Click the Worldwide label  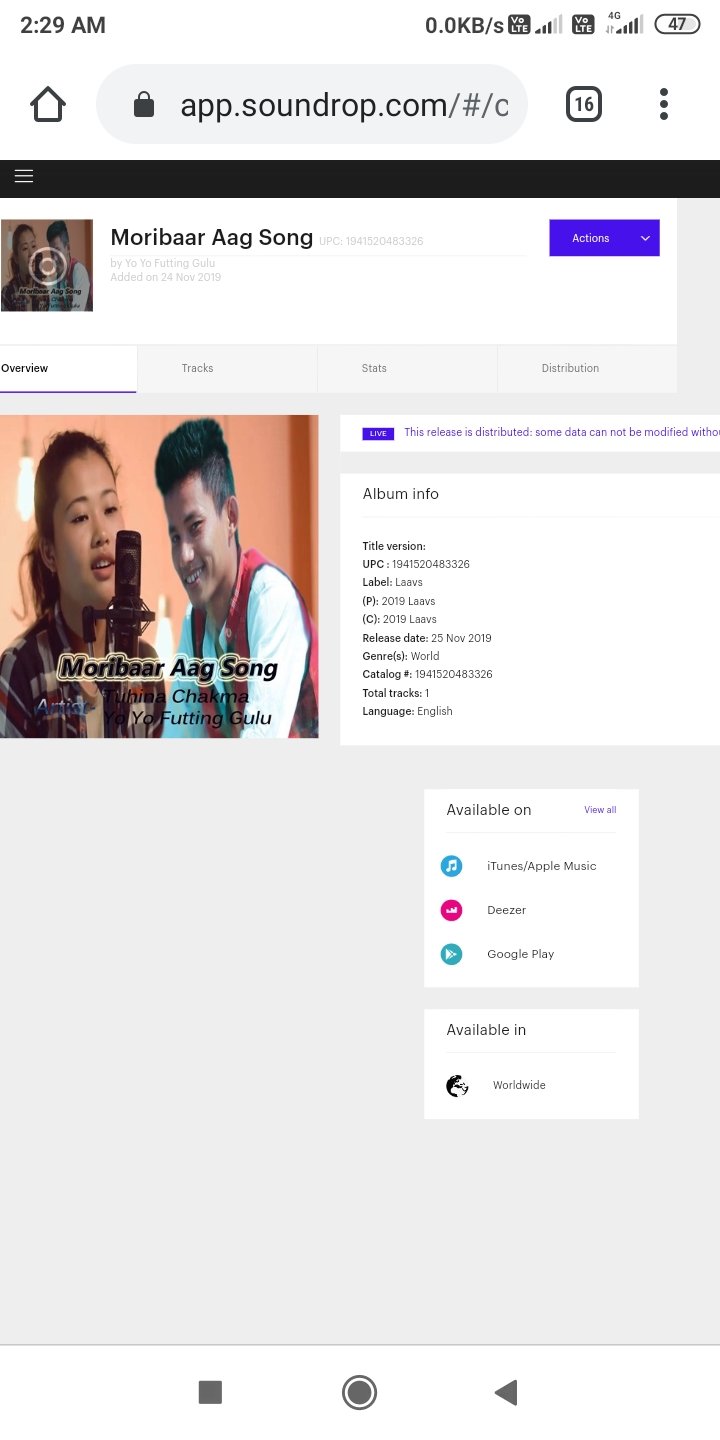519,1085
